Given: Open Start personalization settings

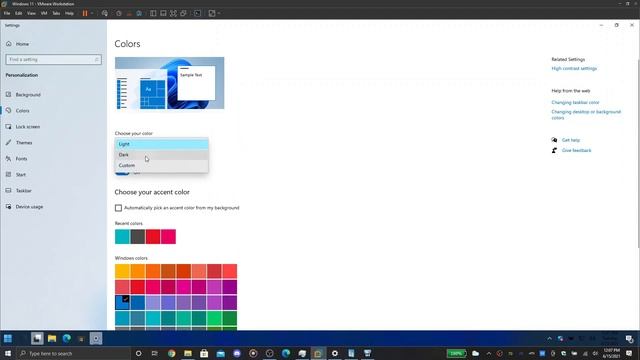Looking at the screenshot, I should tap(20, 175).
